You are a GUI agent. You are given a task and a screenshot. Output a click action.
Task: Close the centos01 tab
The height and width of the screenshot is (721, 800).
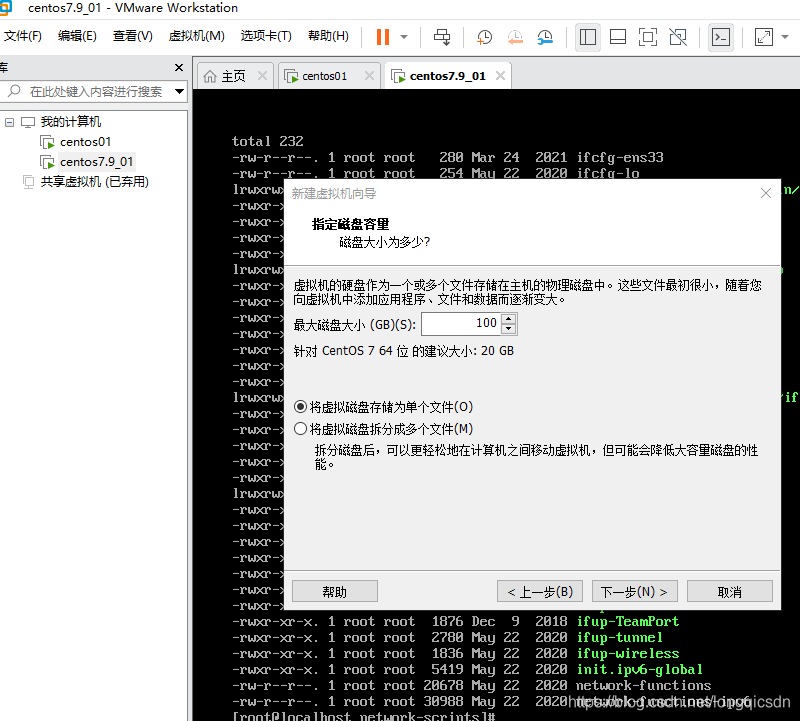369,76
